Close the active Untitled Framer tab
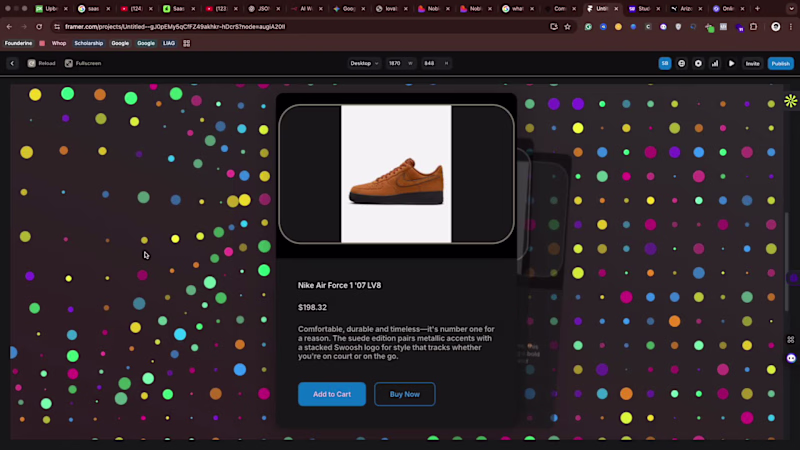This screenshot has height=450, width=800. (616, 9)
